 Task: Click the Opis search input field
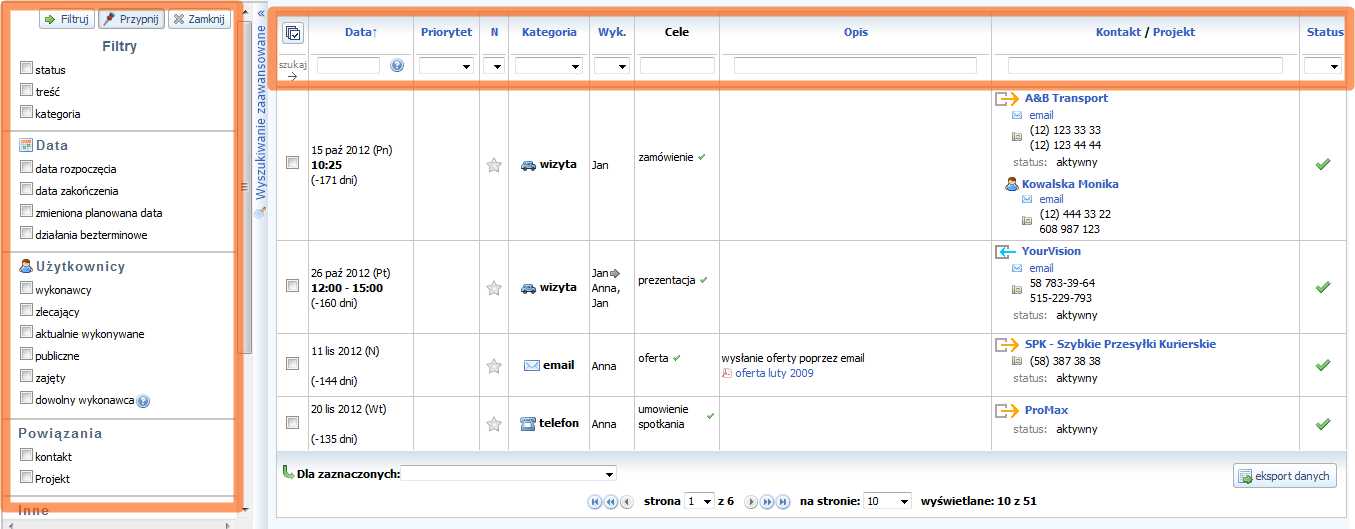coord(855,66)
